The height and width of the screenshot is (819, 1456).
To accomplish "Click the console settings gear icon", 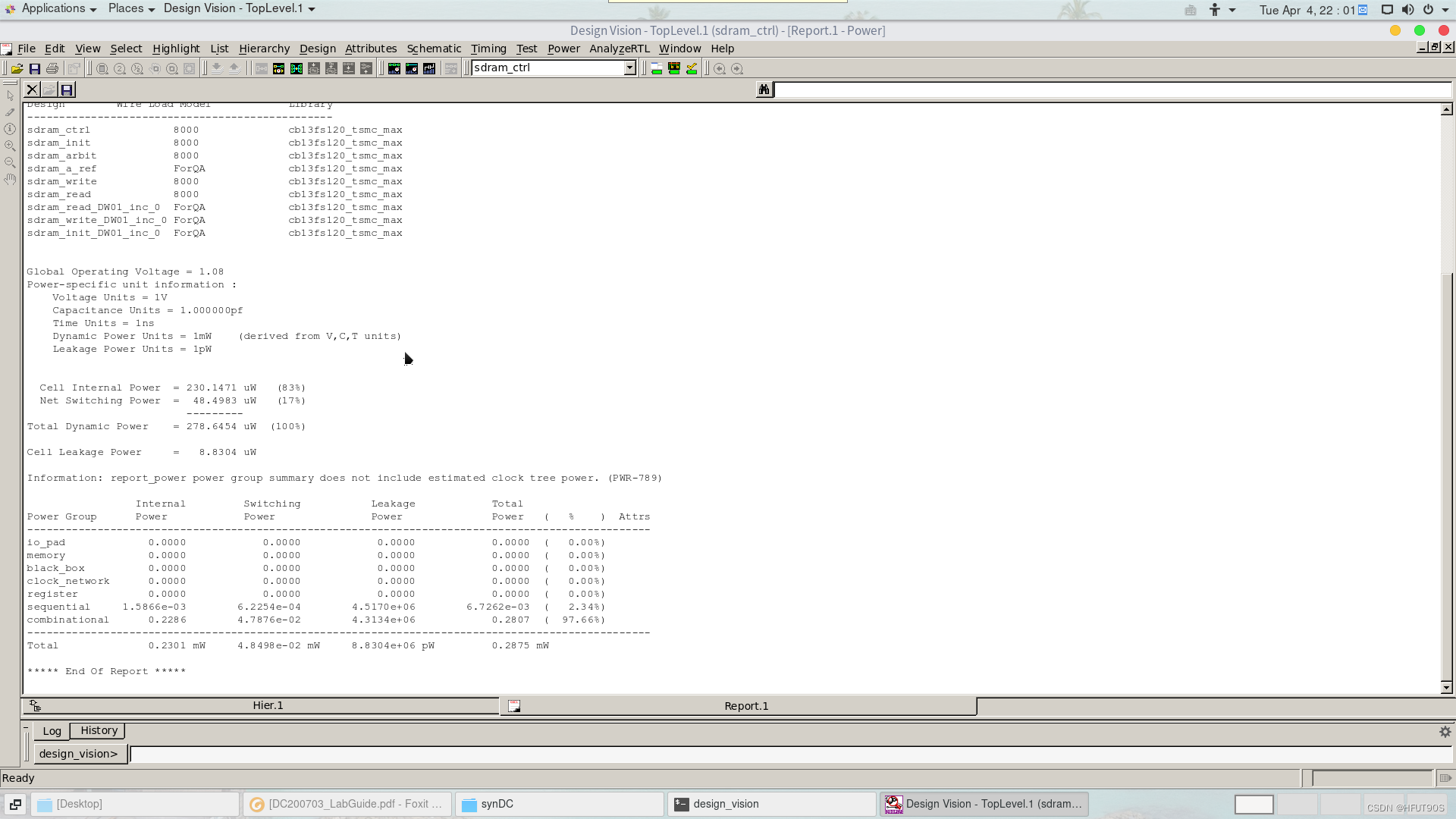I will click(1445, 732).
